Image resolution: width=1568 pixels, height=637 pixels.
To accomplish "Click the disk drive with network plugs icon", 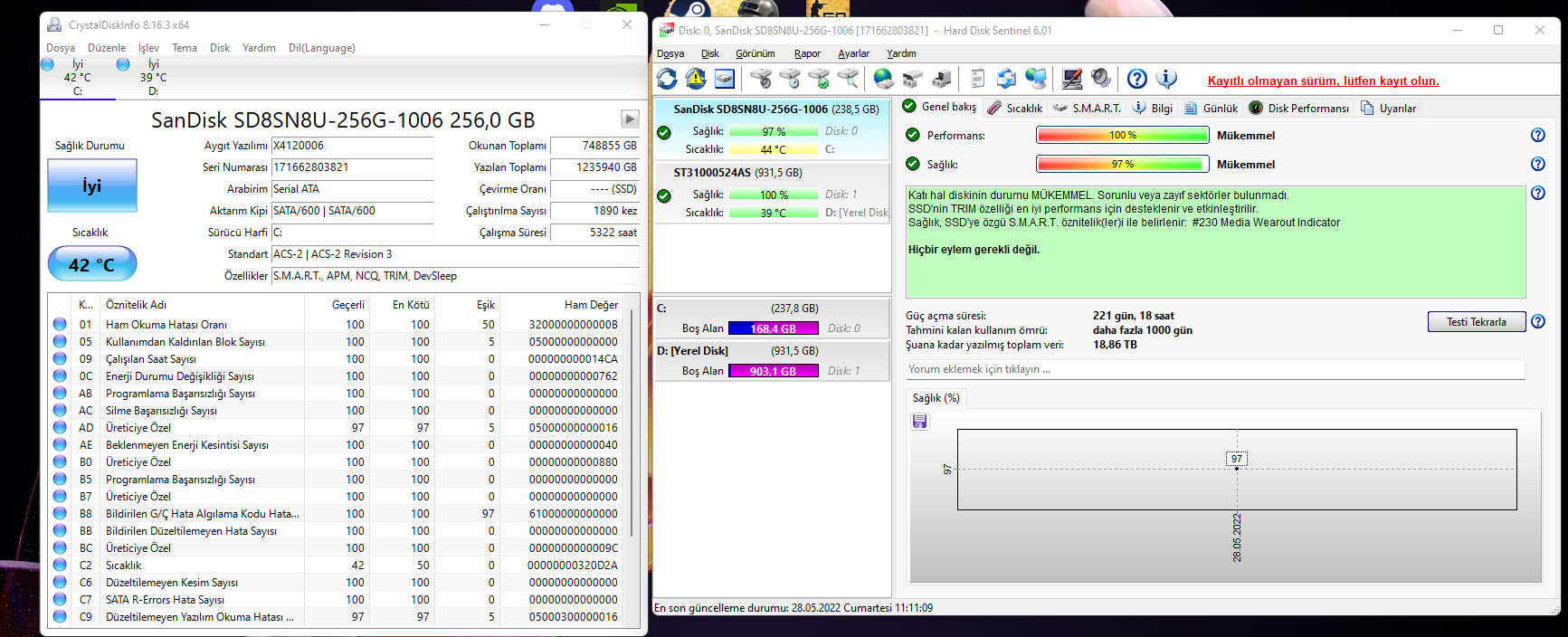I will pos(913,79).
